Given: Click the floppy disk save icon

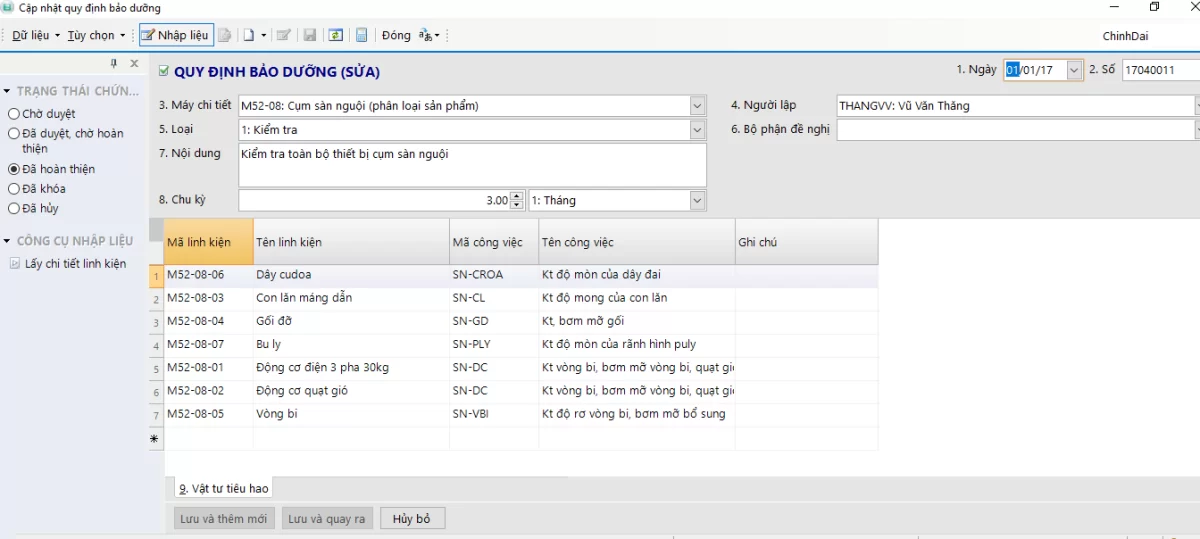Looking at the screenshot, I should [x=310, y=35].
